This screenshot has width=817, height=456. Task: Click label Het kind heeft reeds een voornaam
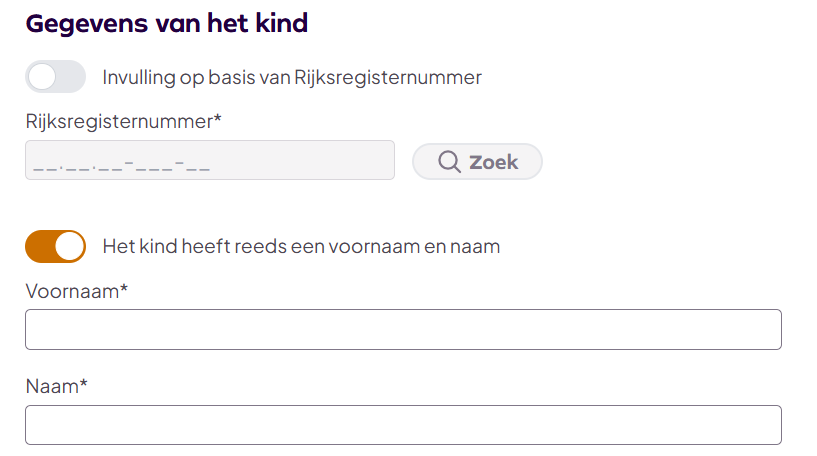pos(301,246)
